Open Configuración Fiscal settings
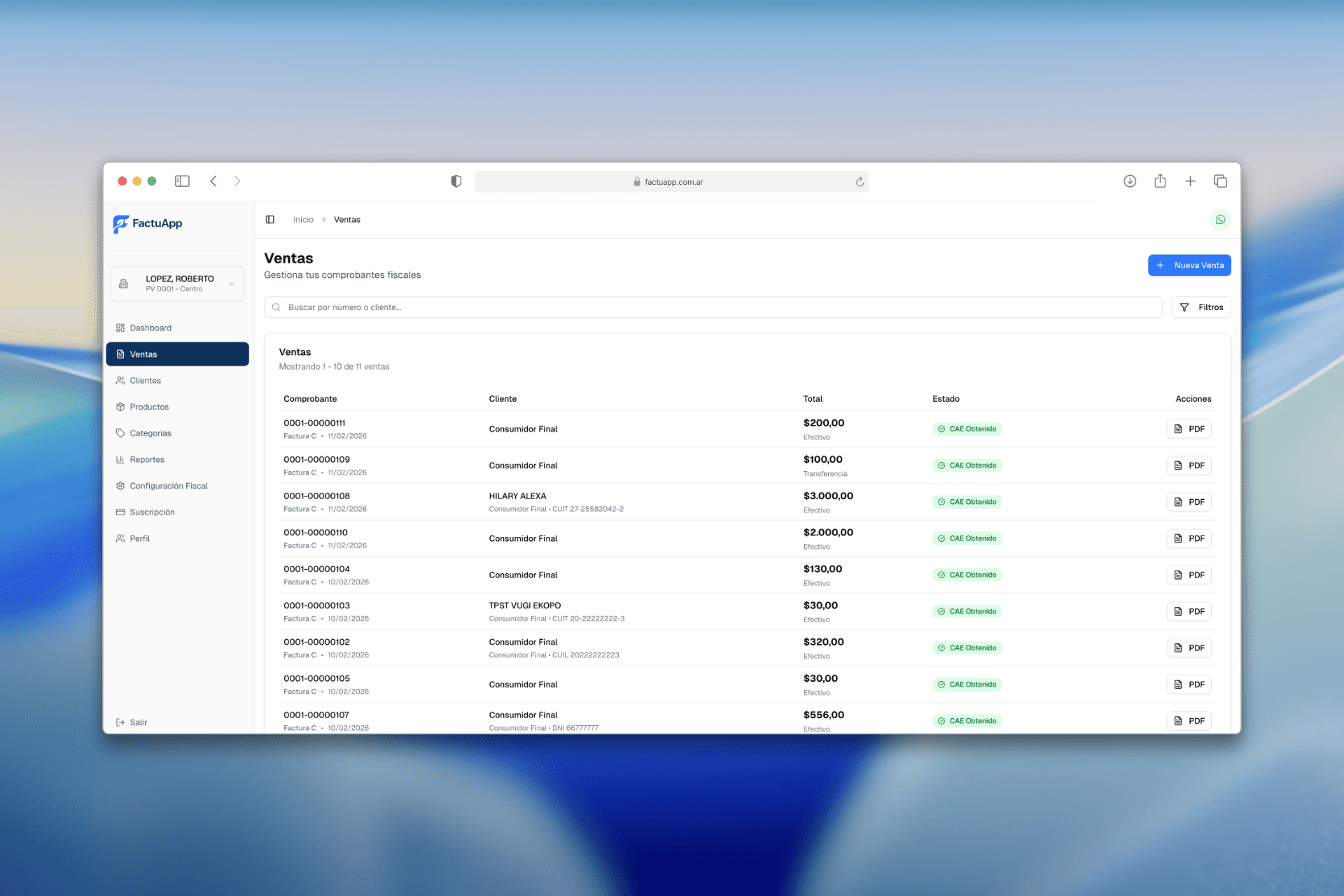Screen dimensions: 1344x896 click(169, 485)
